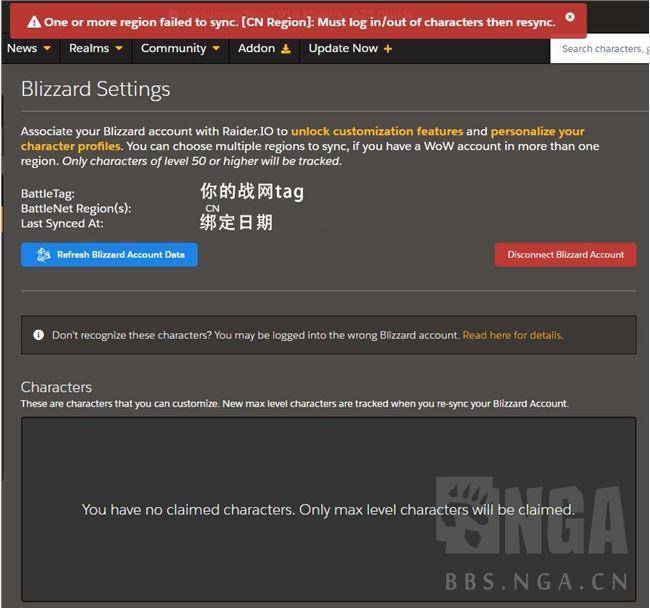Click the Addon download arrow icon
Viewport: 650px width, 608px height.
click(x=286, y=49)
